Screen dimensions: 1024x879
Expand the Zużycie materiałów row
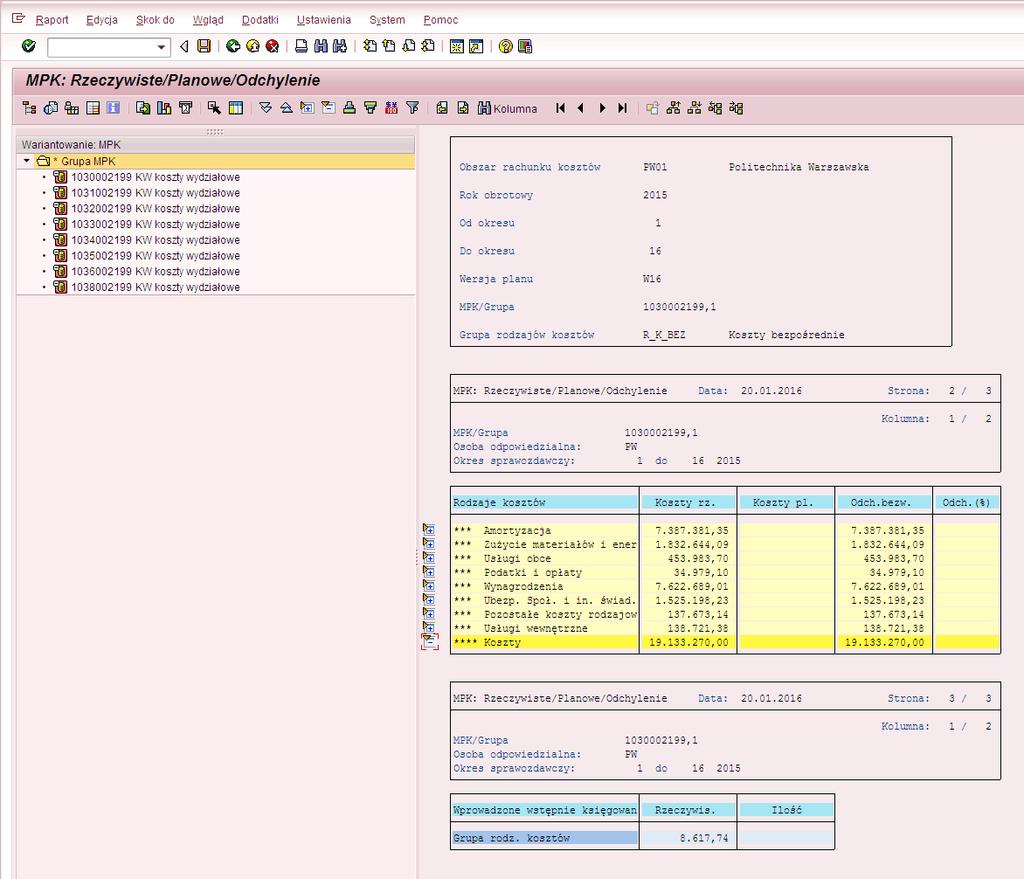pos(429,543)
